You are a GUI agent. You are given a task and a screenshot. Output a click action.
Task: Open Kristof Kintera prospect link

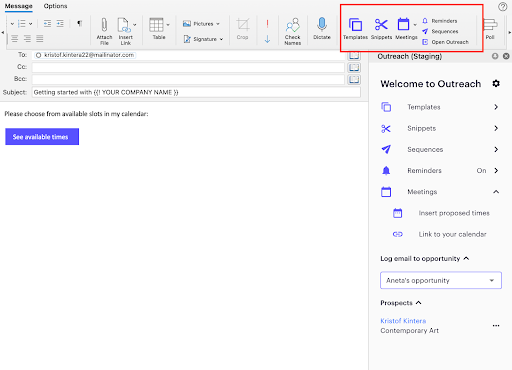403,321
